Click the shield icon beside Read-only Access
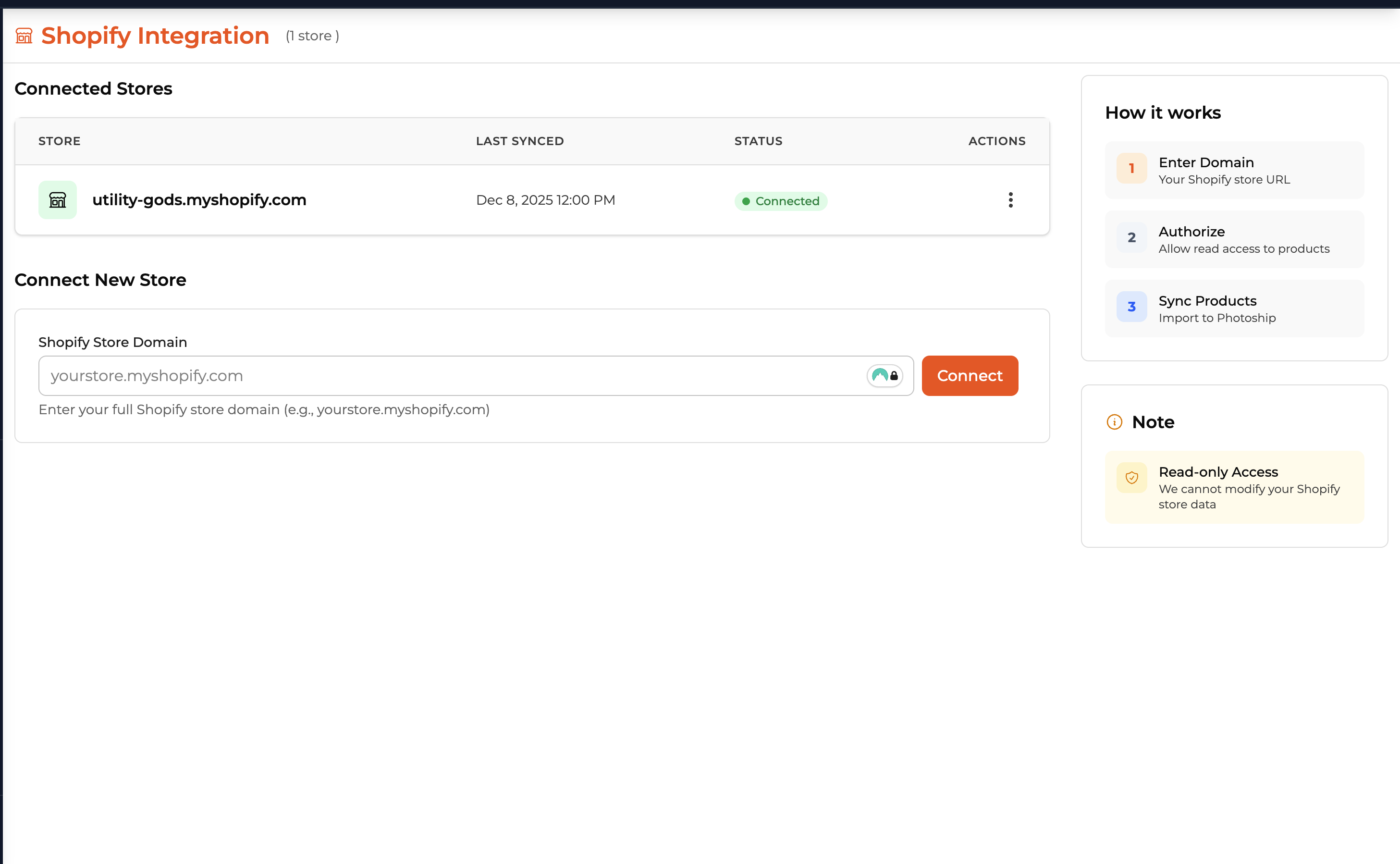 [1131, 478]
